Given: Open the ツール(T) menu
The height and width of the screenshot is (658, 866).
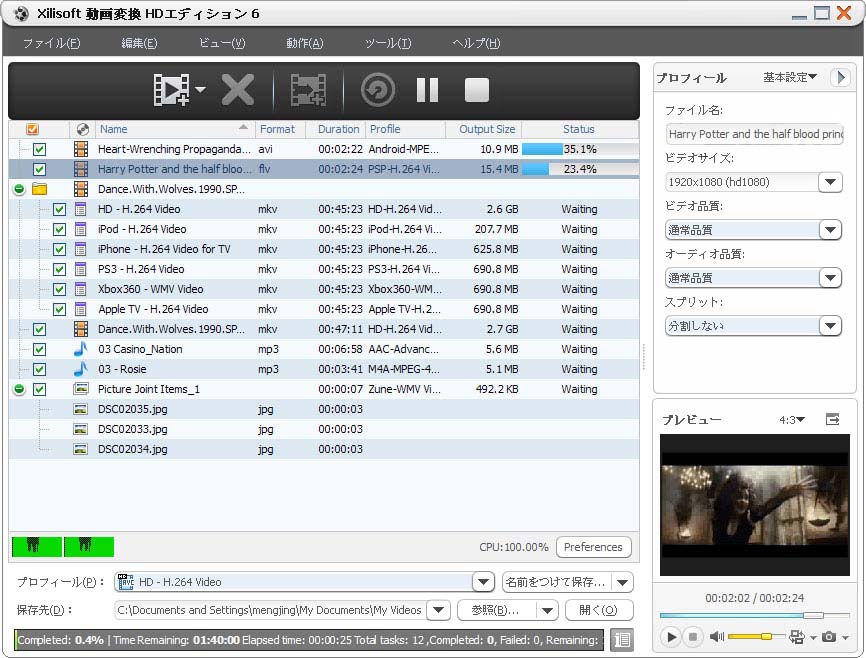Looking at the screenshot, I should 387,43.
